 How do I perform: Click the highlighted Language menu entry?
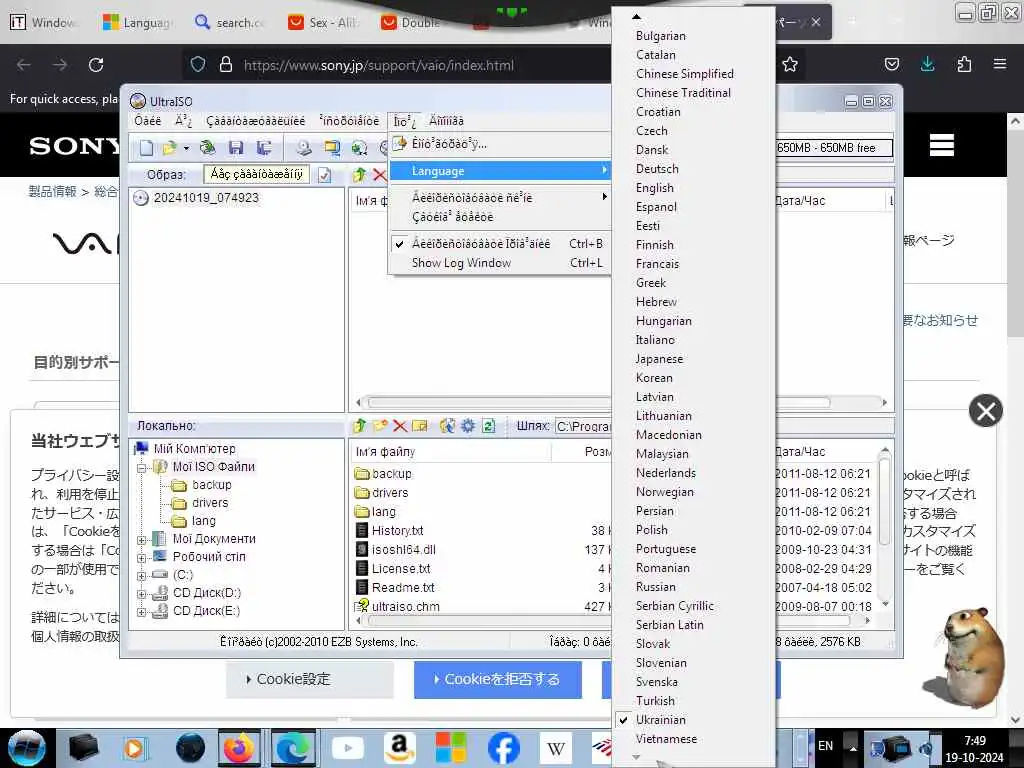500,170
